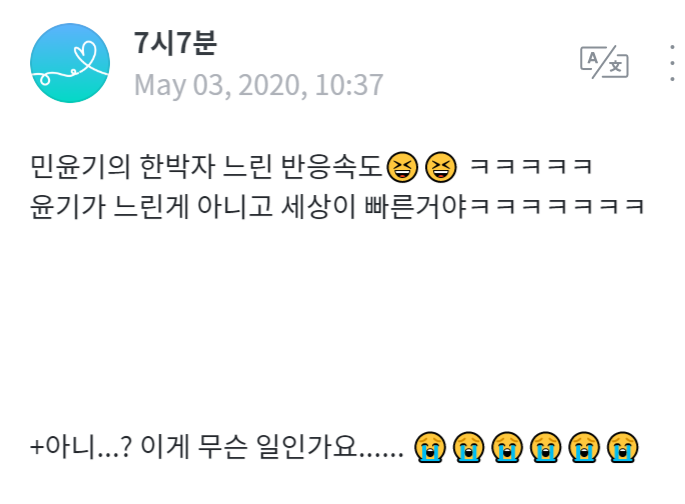Click the second crying emoji
Viewport: 685px width, 504px height.
pyautogui.click(x=469, y=447)
